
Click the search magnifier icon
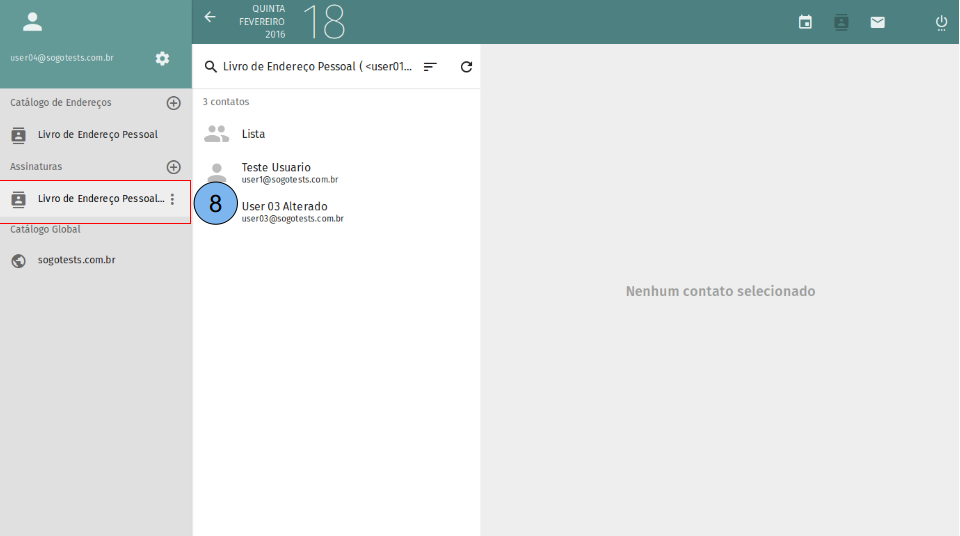point(210,67)
